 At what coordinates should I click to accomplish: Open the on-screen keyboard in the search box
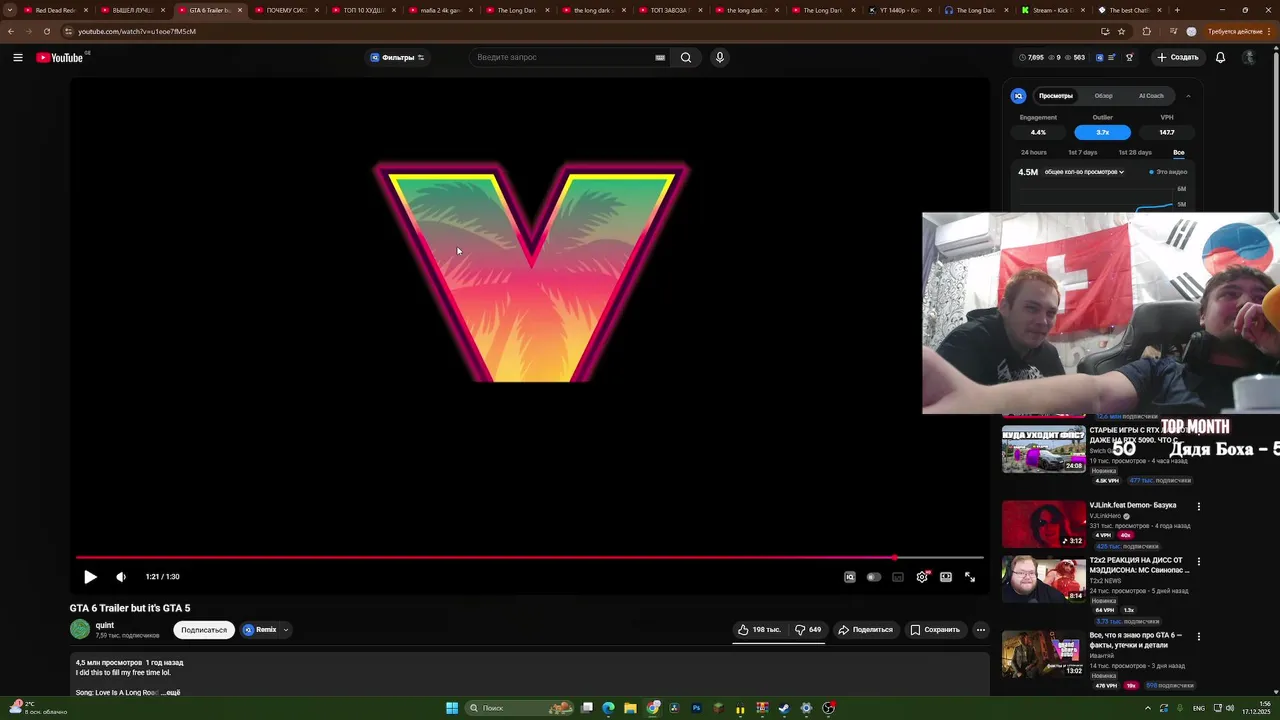[x=660, y=58]
